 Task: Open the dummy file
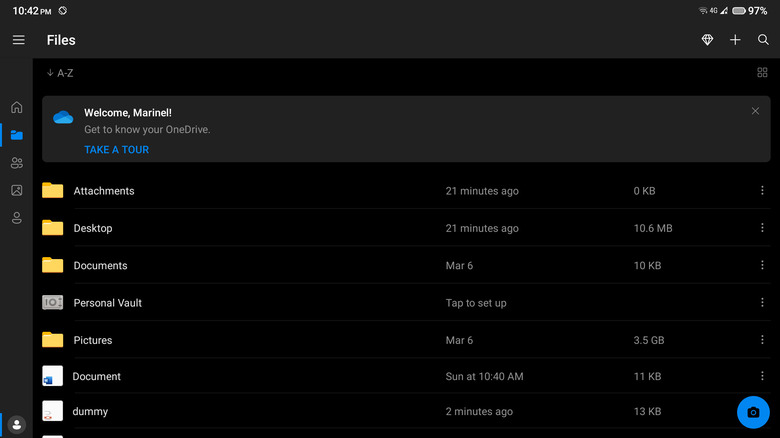point(90,411)
